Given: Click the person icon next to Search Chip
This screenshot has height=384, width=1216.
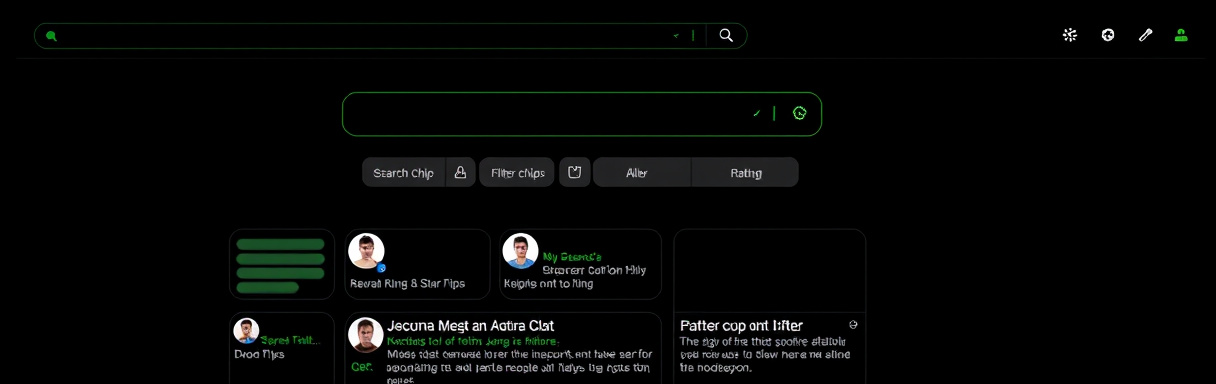Looking at the screenshot, I should [x=460, y=172].
